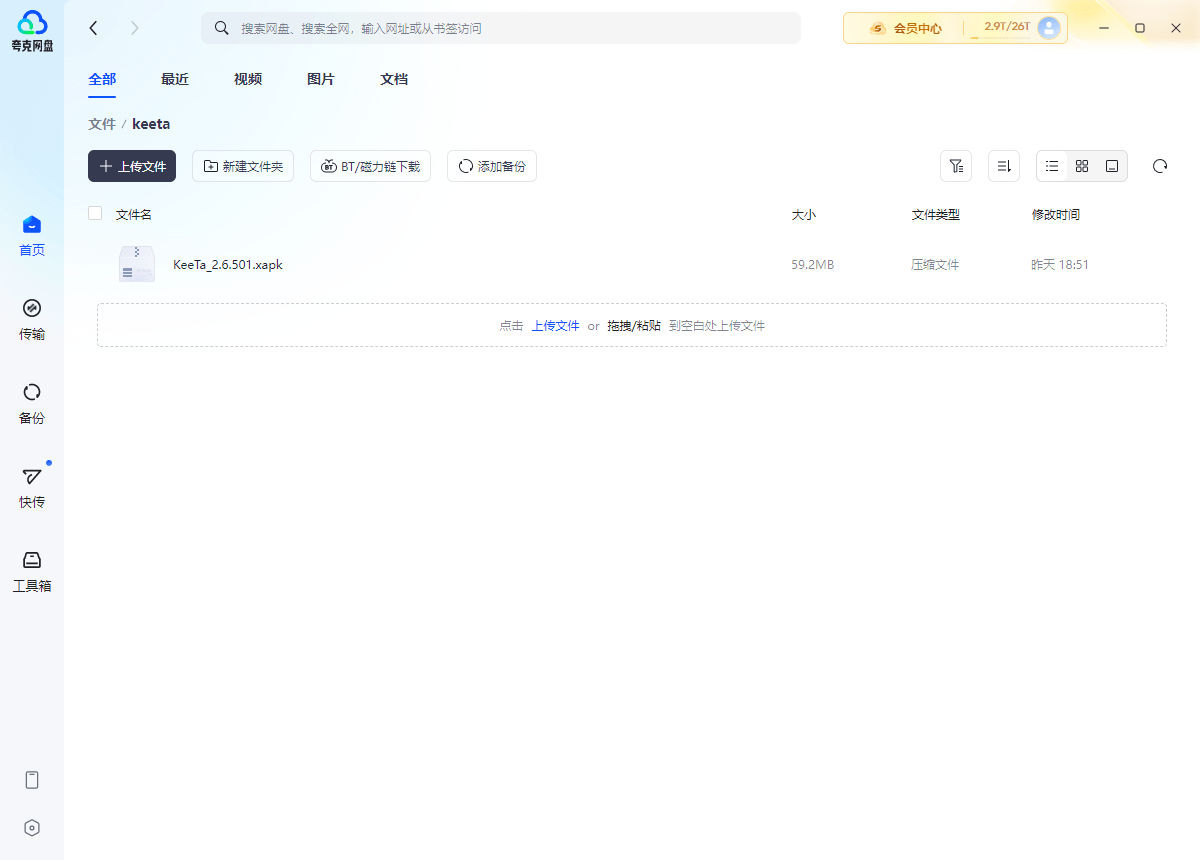This screenshot has height=860, width=1200.
Task: Open the sort order dropdown
Action: 1004,166
